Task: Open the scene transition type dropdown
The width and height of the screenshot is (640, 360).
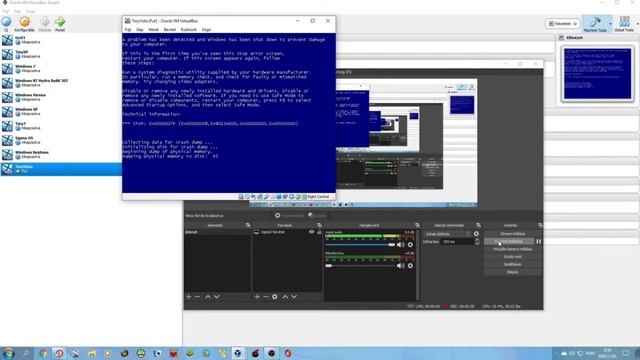Action: pyautogui.click(x=447, y=234)
